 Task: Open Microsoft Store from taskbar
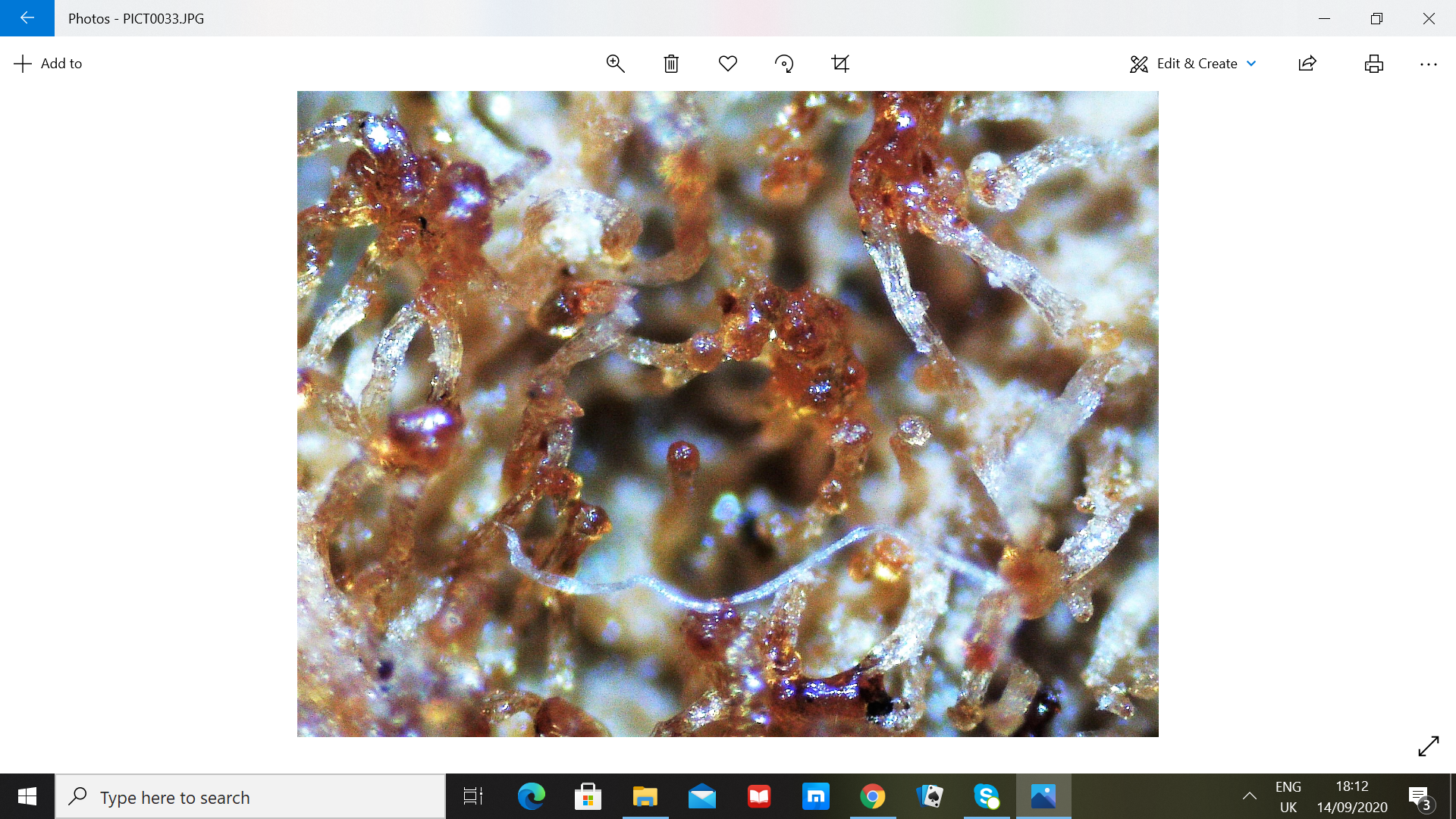click(x=588, y=797)
